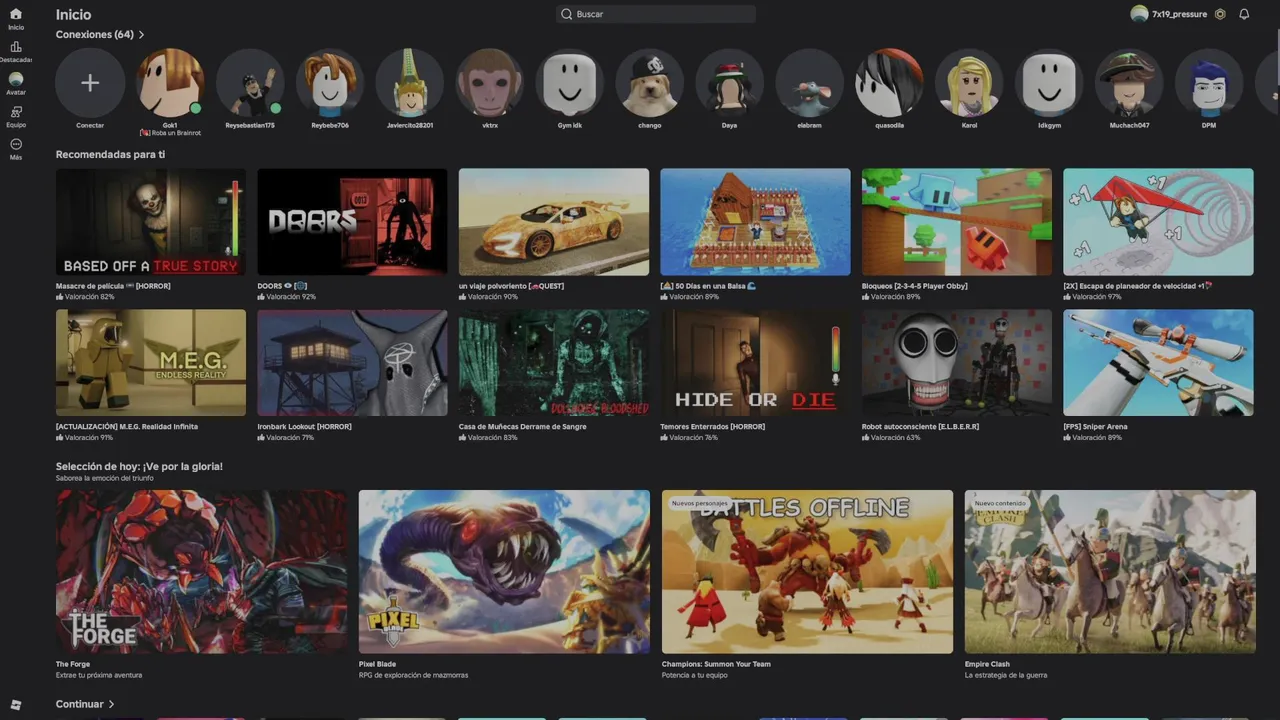Click the bottom-left sidebar app icon
This screenshot has height=720, width=1280.
[15, 705]
